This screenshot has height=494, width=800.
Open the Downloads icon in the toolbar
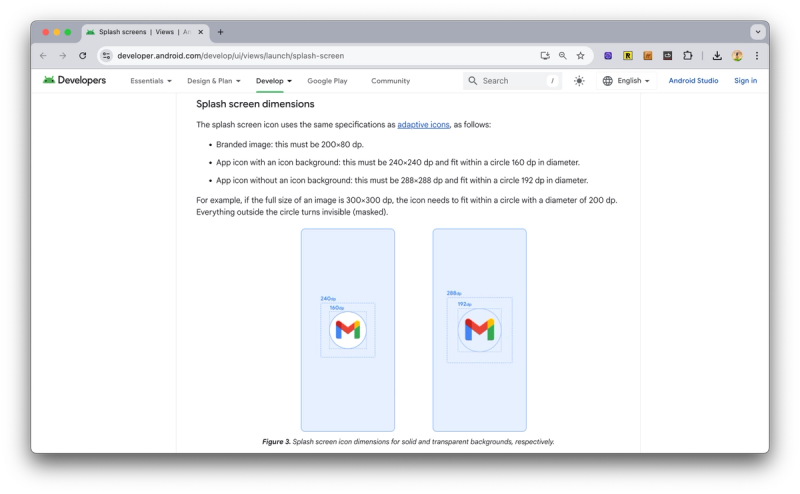click(x=717, y=56)
